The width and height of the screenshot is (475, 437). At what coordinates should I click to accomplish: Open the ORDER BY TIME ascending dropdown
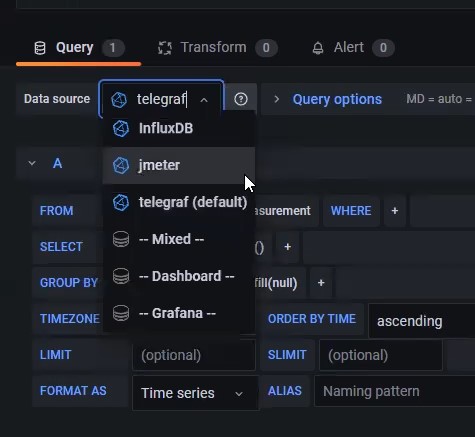(x=422, y=321)
